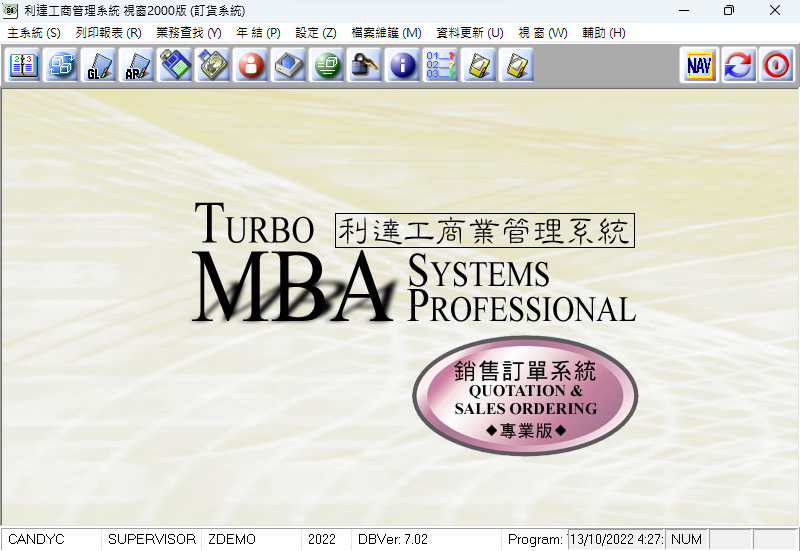This screenshot has width=800, height=551.
Task: Open the 主系統 (S) menu
Action: click(x=34, y=33)
